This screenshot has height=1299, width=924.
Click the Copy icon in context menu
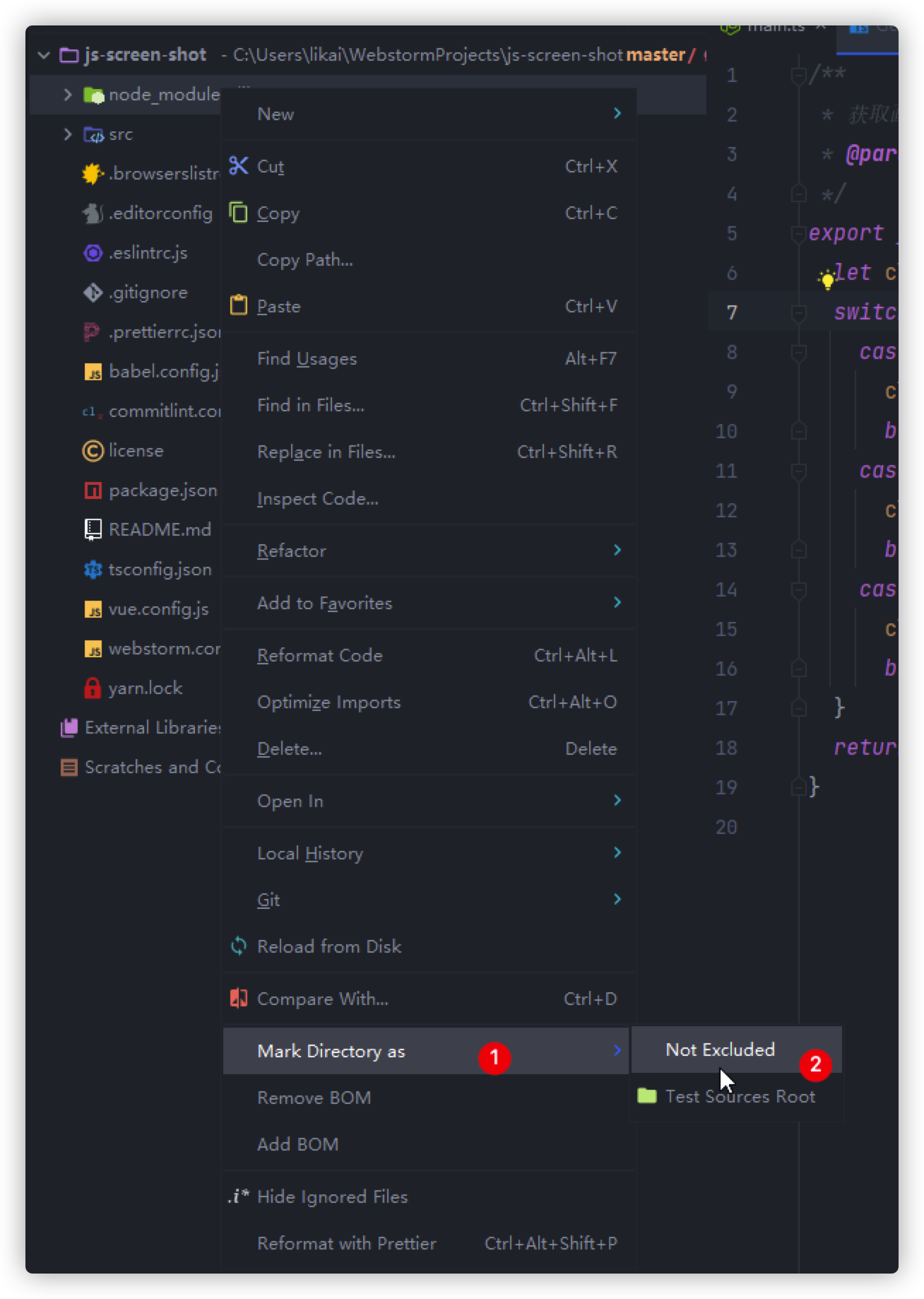[x=239, y=212]
